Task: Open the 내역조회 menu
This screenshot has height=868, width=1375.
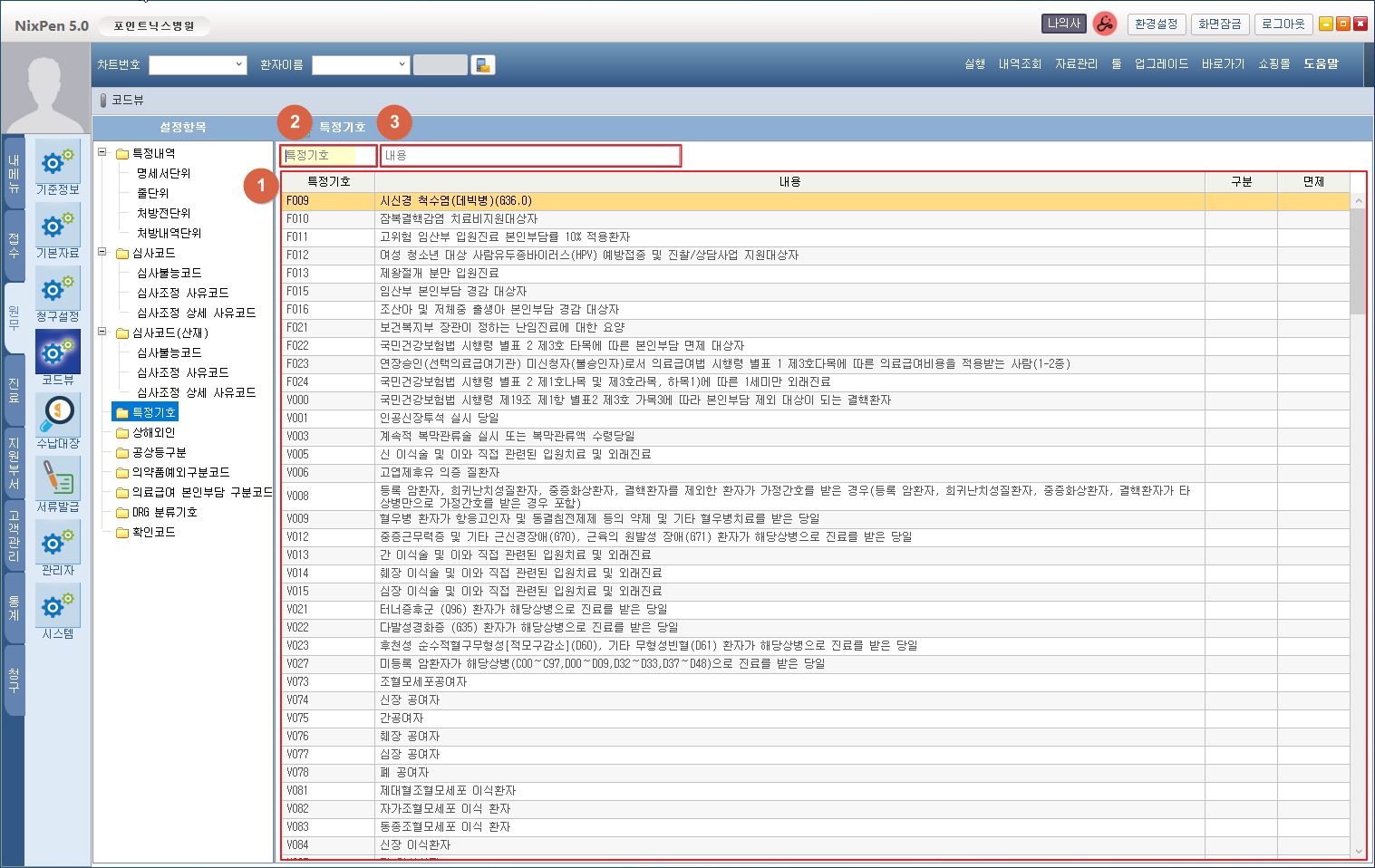Action: pos(1020,64)
